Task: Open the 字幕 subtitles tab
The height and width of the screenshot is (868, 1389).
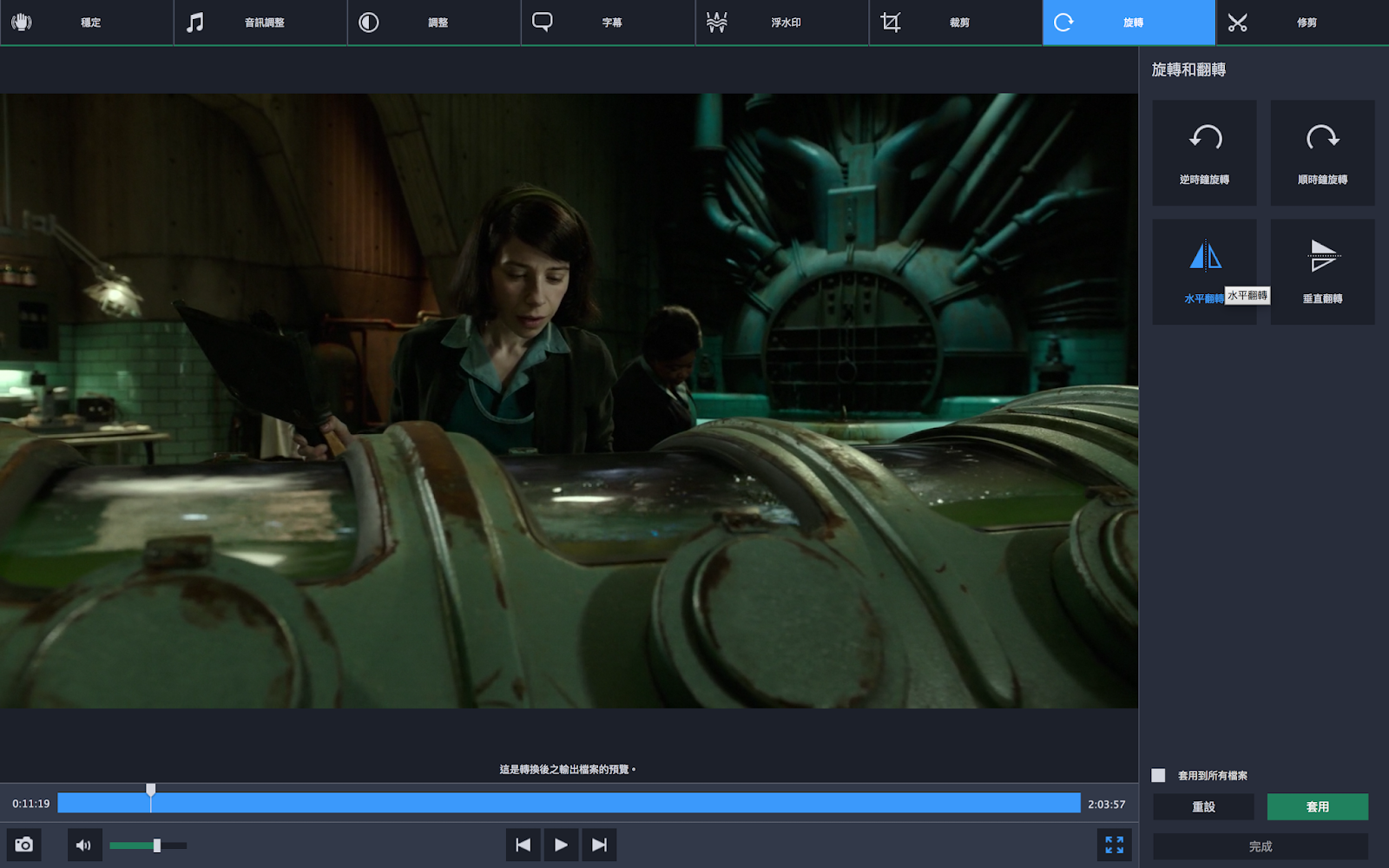Action: tap(608, 23)
